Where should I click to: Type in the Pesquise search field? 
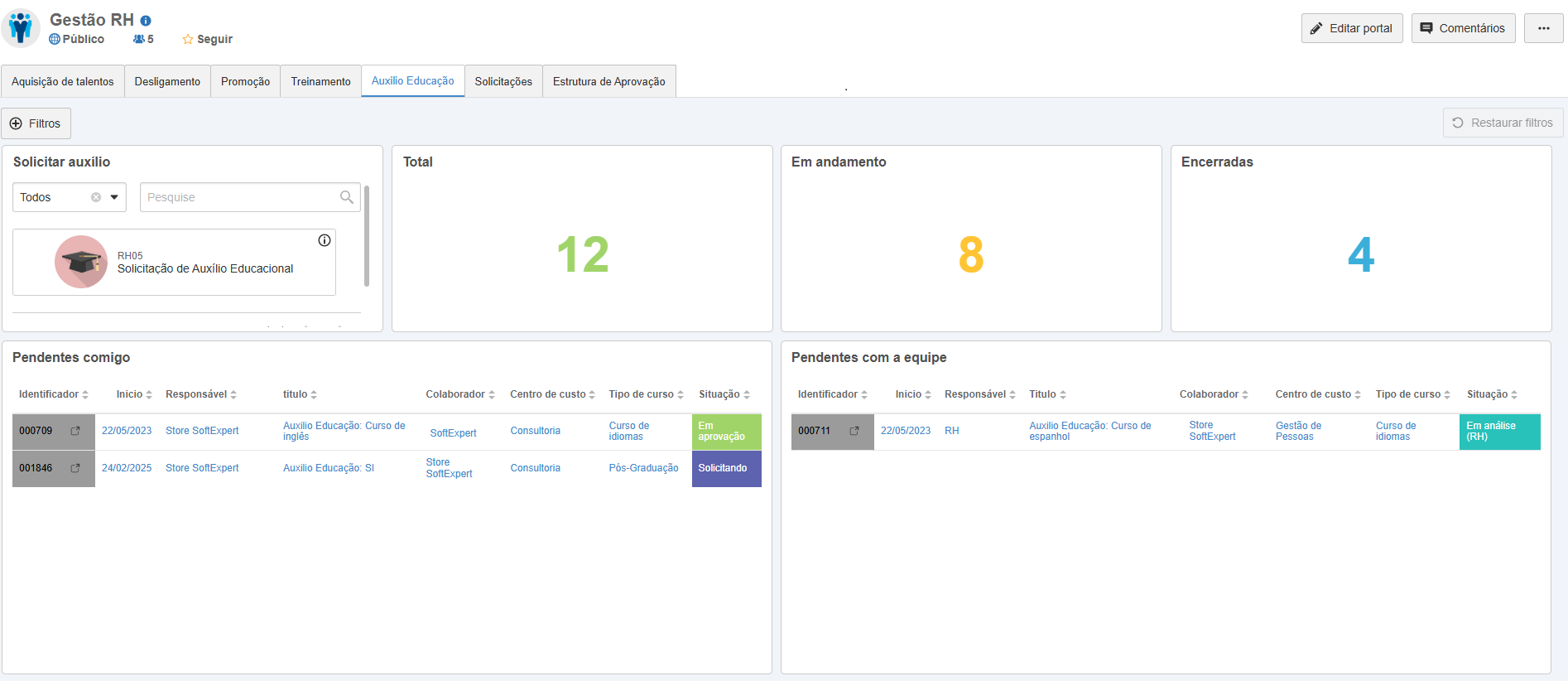240,197
